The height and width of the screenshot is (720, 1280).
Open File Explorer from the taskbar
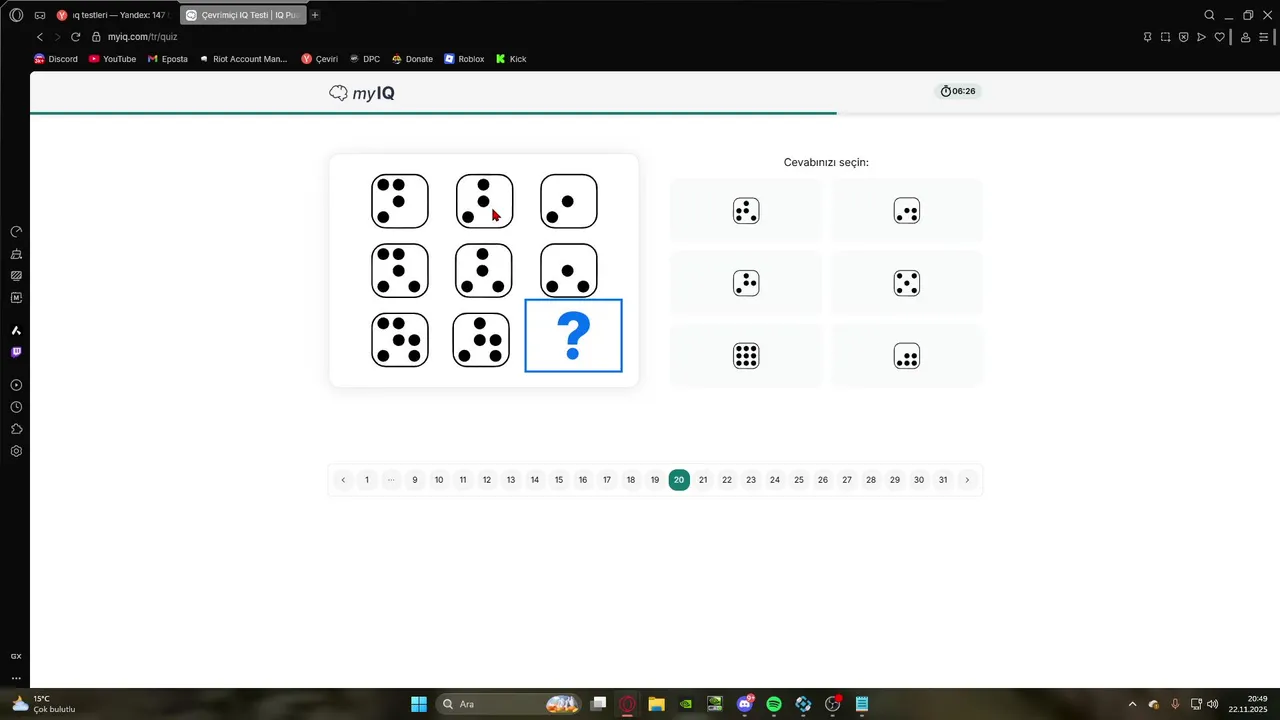pos(656,704)
